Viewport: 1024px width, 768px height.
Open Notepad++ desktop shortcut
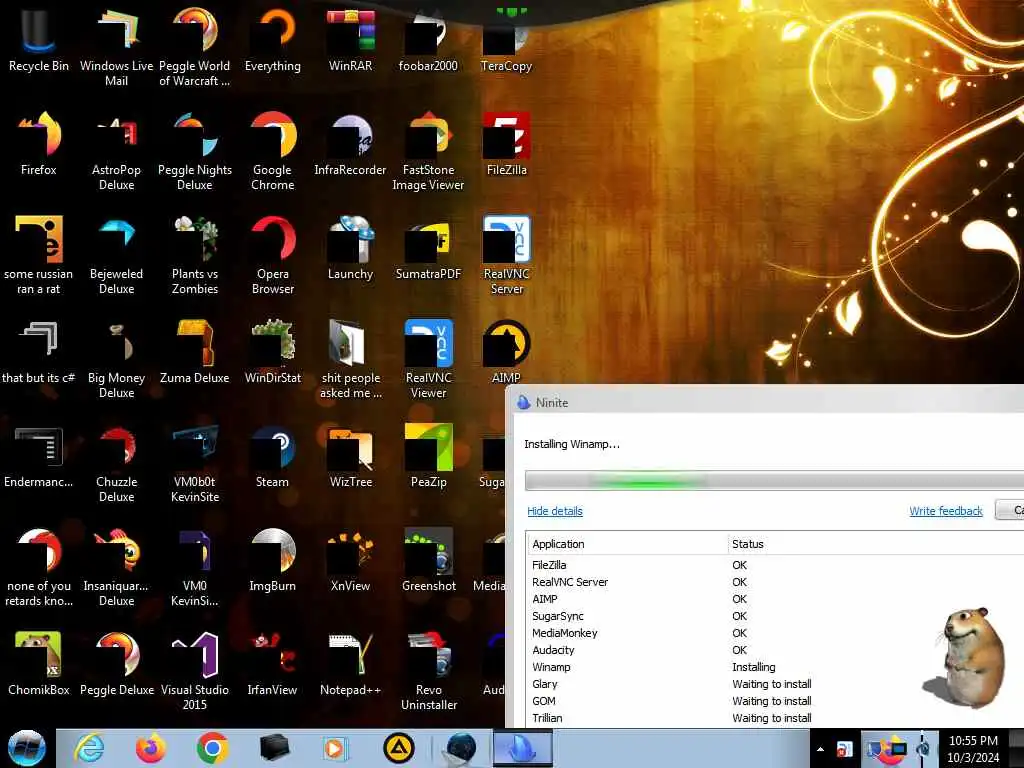point(351,664)
